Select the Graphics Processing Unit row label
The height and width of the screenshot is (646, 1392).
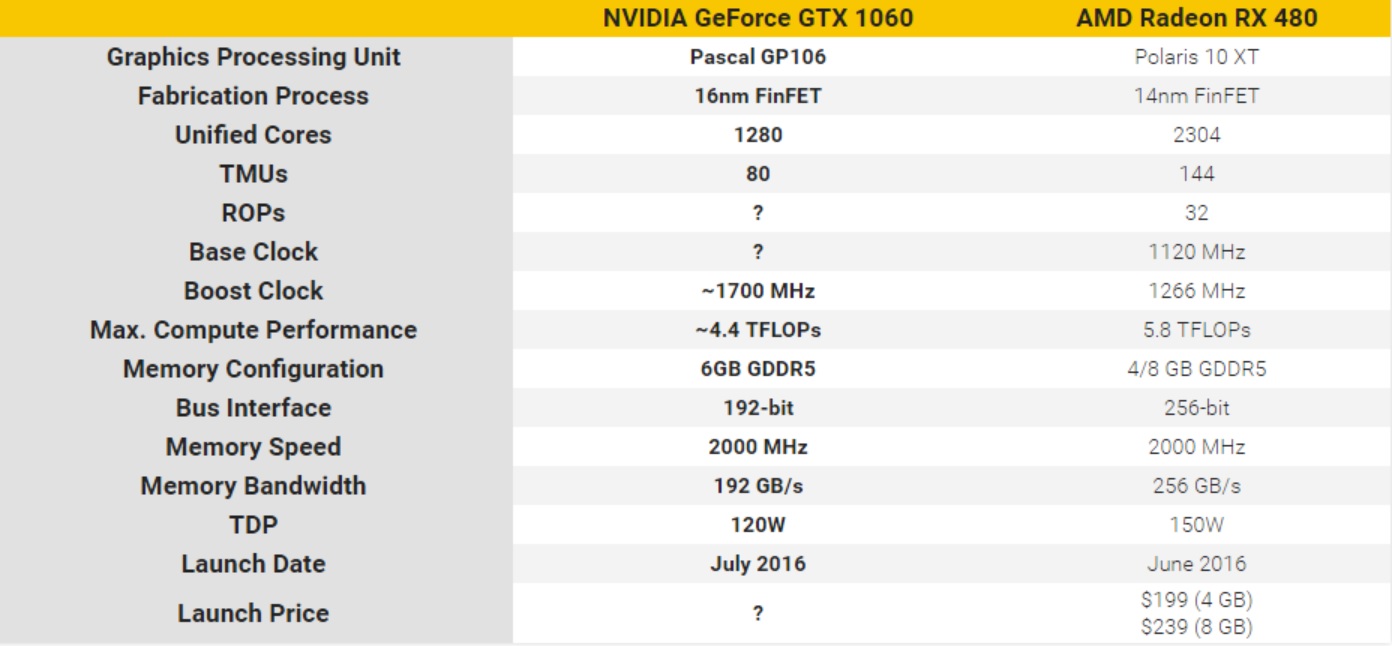[254, 57]
